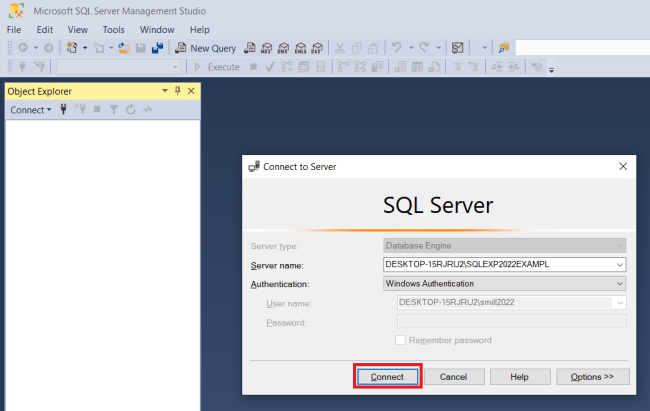The height and width of the screenshot is (411, 650).
Task: Click the Connect button in dialog
Action: coord(388,377)
